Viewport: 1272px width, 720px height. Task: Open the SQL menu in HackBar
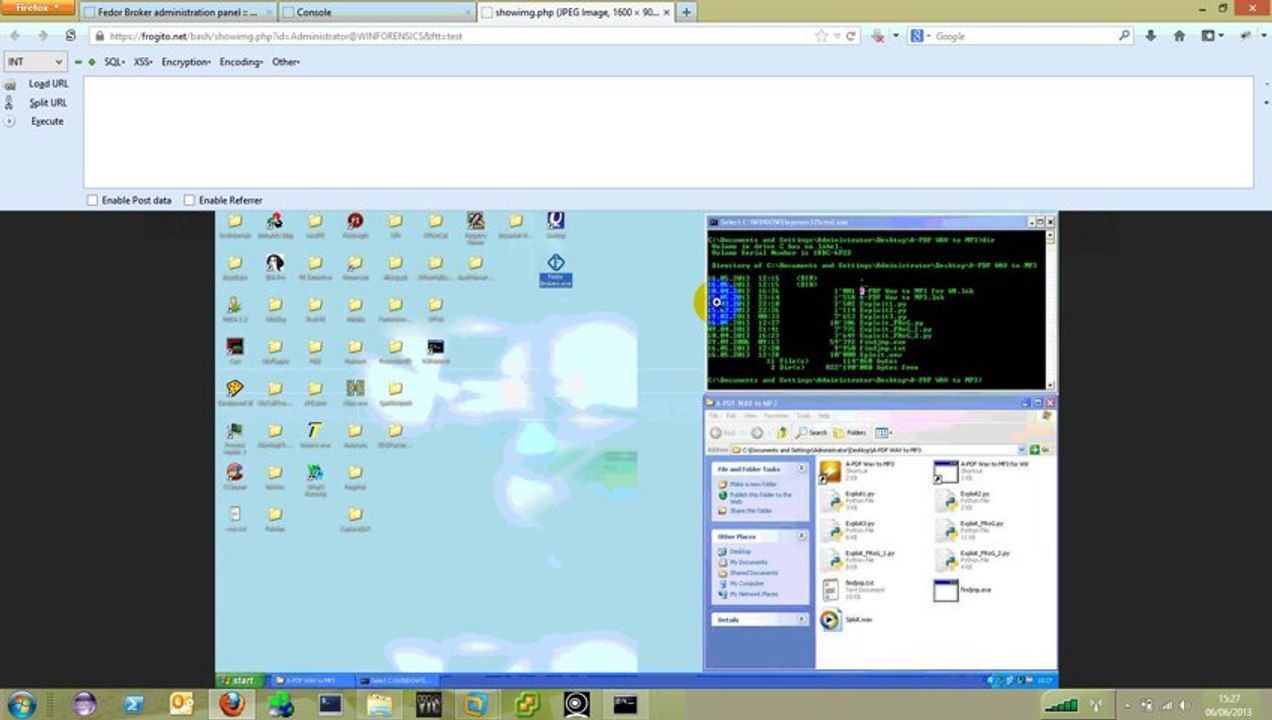point(114,62)
